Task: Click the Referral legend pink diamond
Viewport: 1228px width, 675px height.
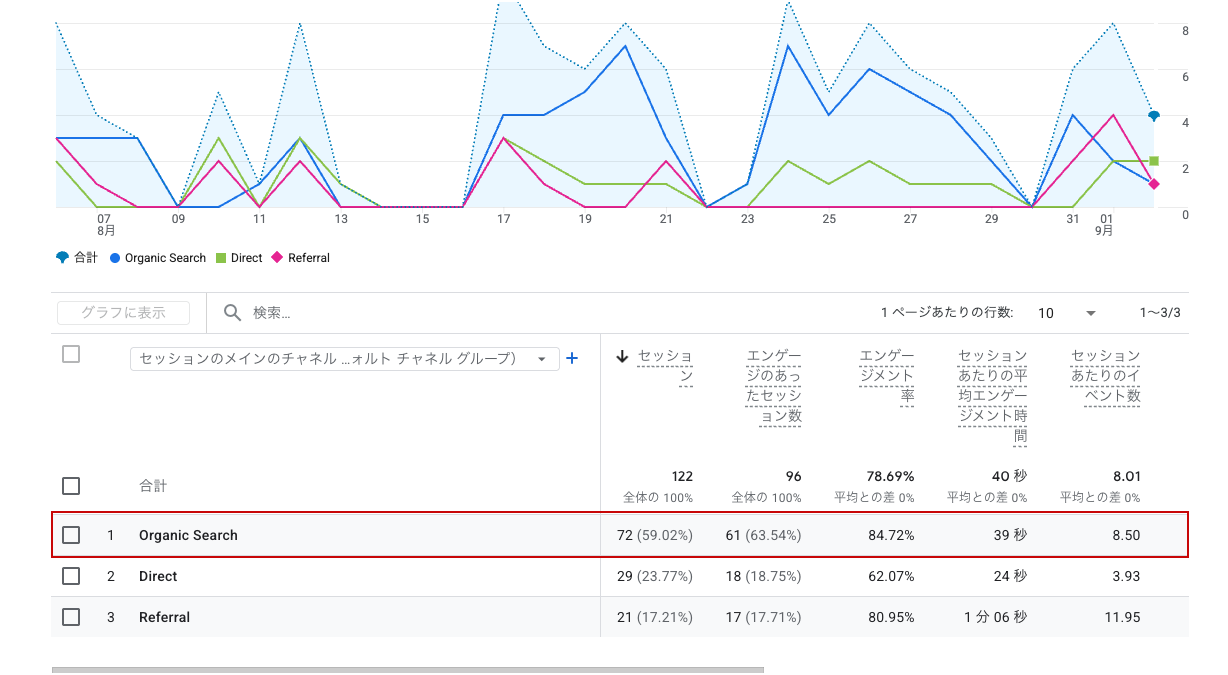Action: (278, 258)
